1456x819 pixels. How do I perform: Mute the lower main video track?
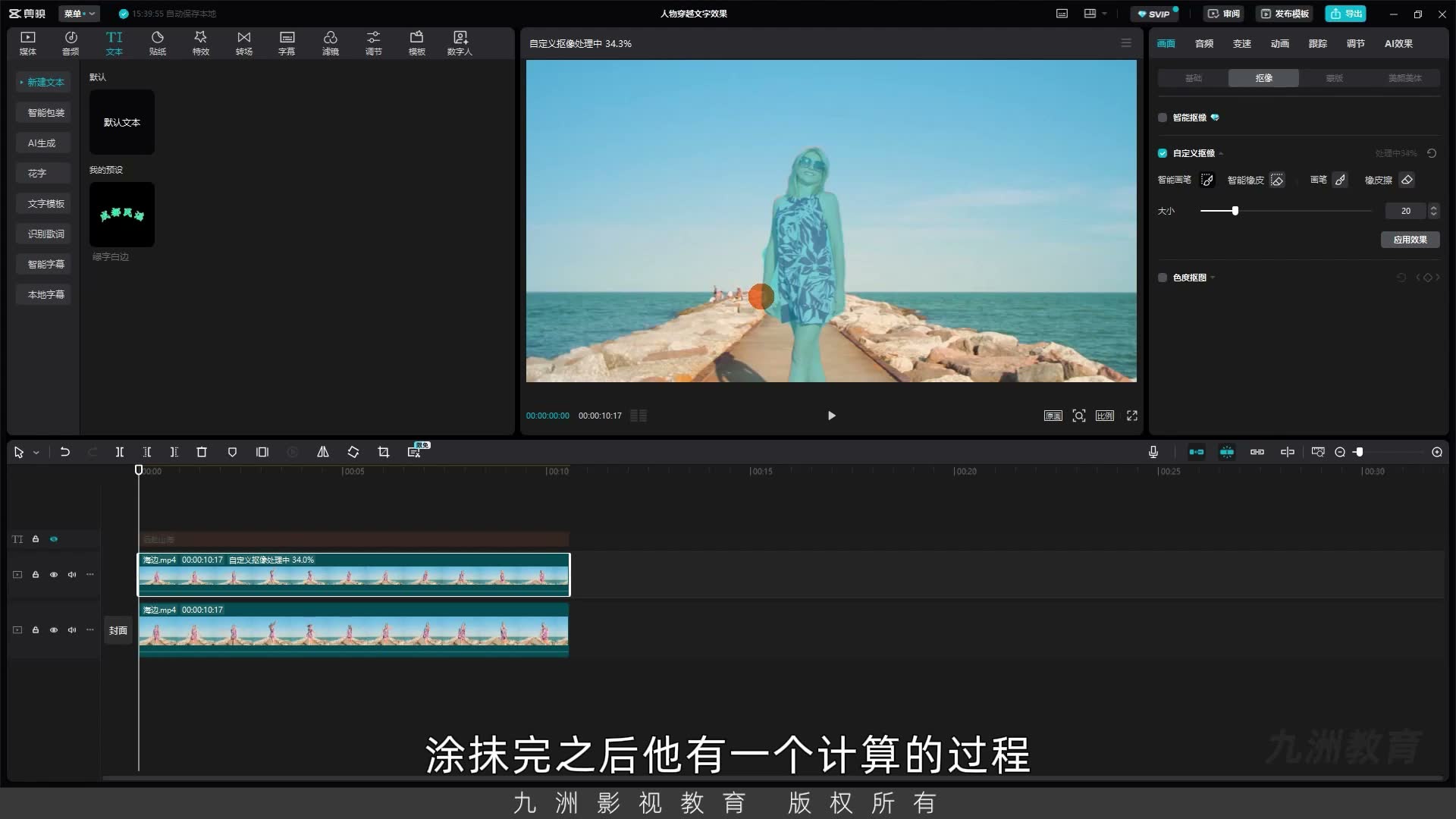[72, 630]
